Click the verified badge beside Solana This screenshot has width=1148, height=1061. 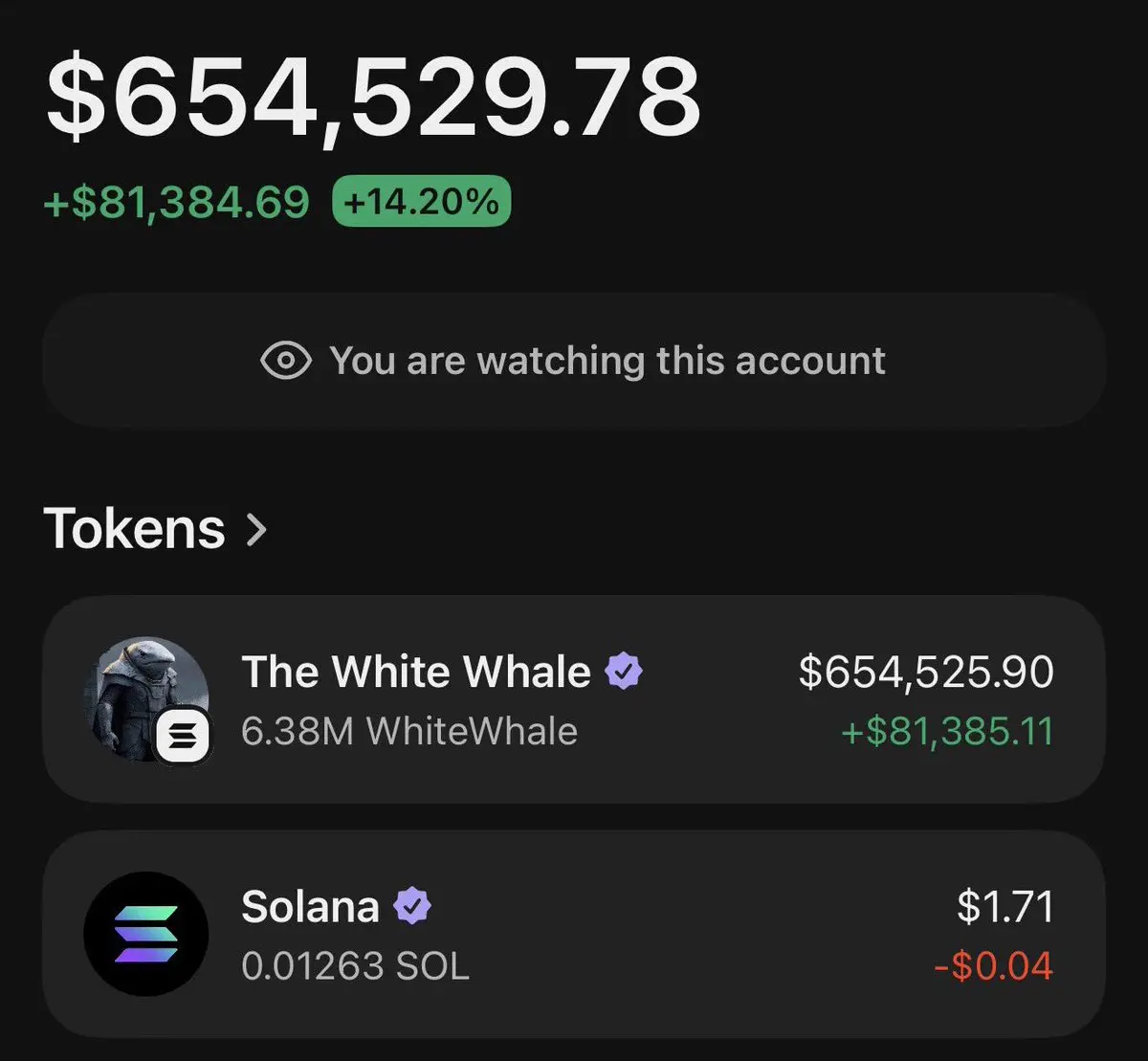pyautogui.click(x=412, y=905)
